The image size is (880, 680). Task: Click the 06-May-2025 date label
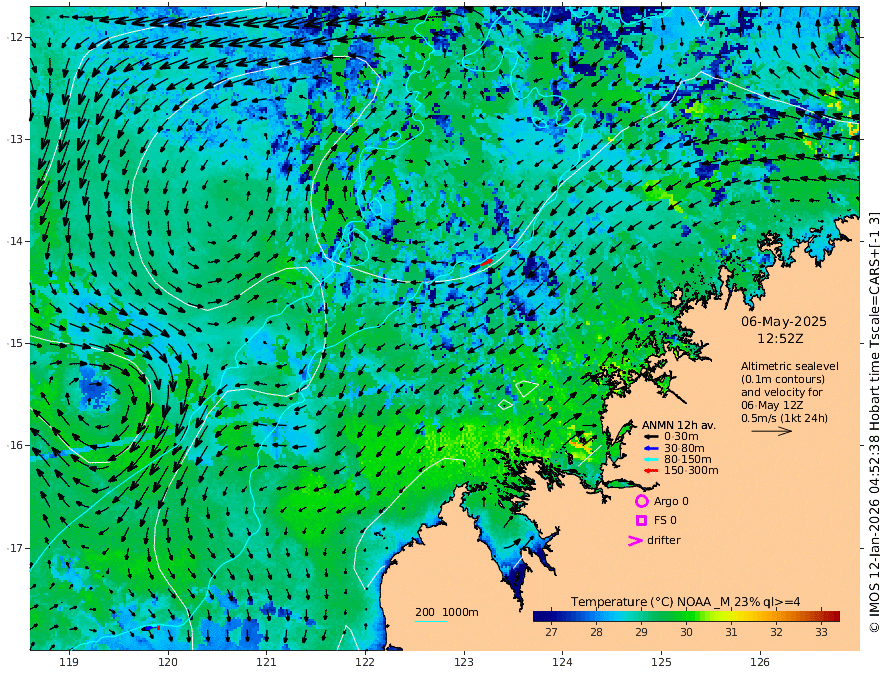[783, 321]
